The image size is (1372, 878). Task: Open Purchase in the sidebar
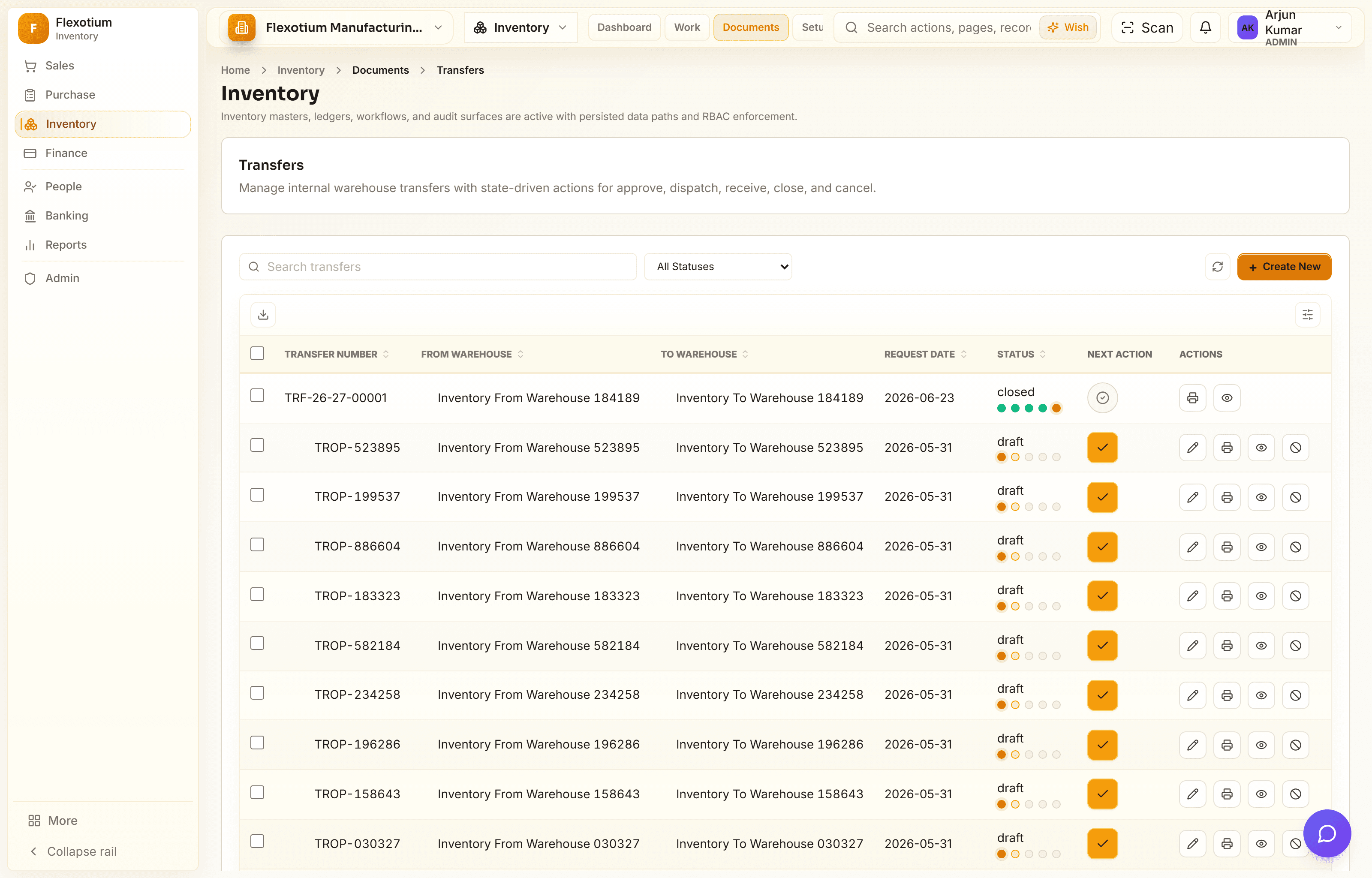[102, 95]
